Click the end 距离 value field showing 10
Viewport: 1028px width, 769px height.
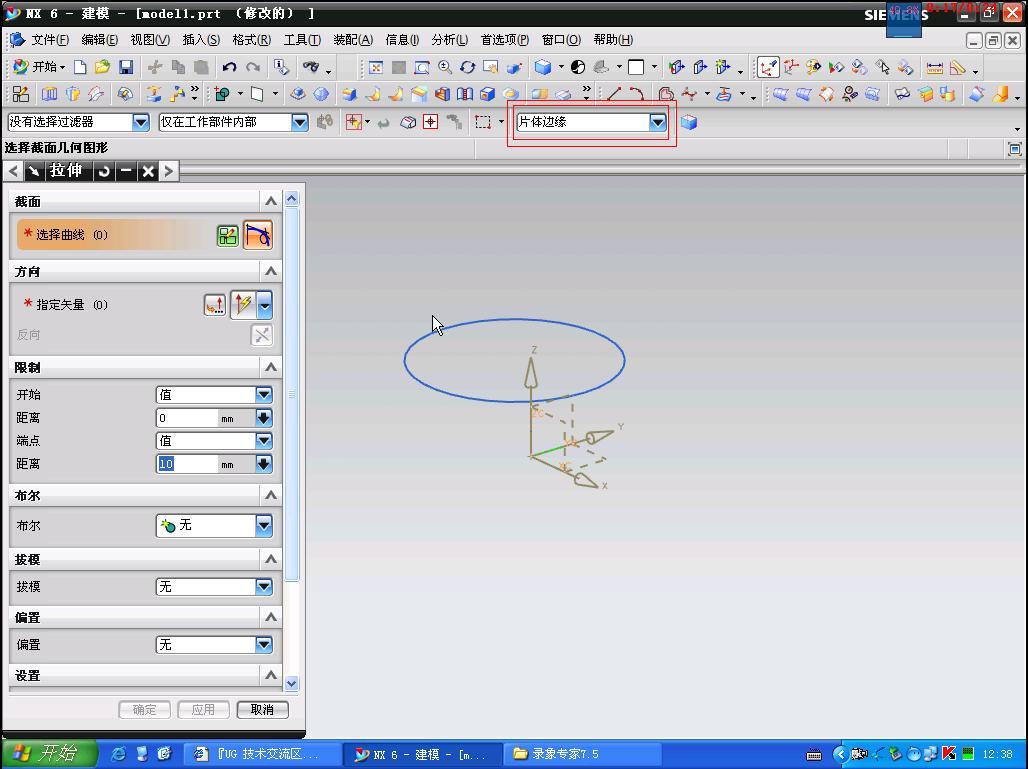tap(187, 464)
